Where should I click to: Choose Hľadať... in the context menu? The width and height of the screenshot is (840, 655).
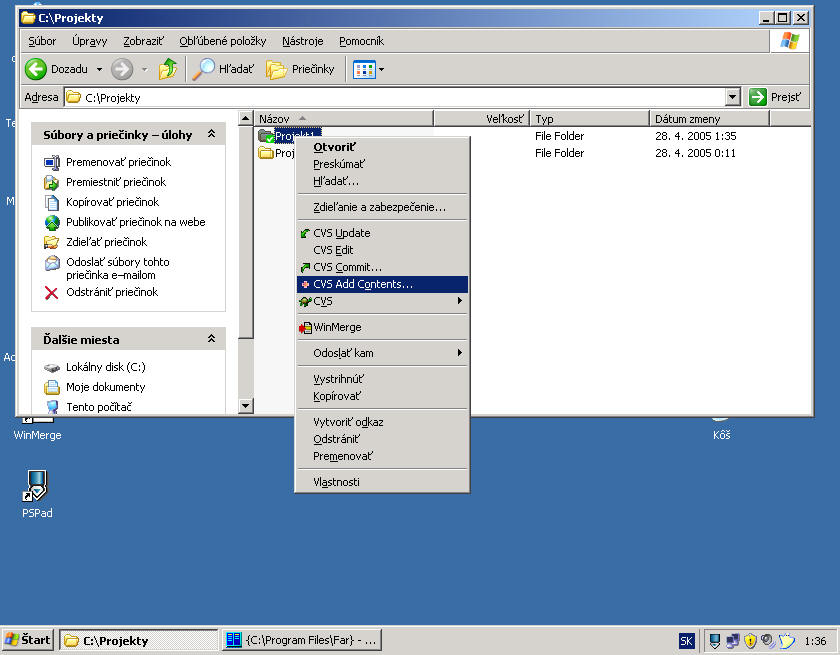click(382, 182)
